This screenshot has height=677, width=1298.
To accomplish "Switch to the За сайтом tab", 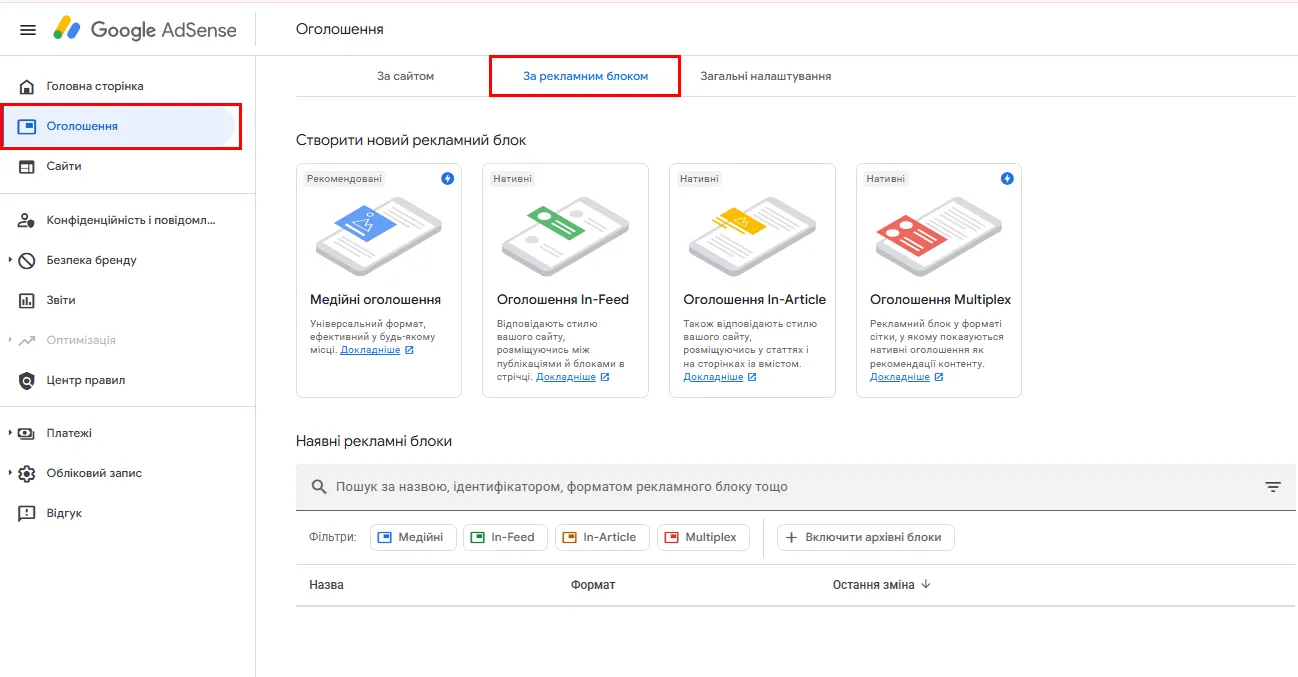I will click(x=405, y=76).
